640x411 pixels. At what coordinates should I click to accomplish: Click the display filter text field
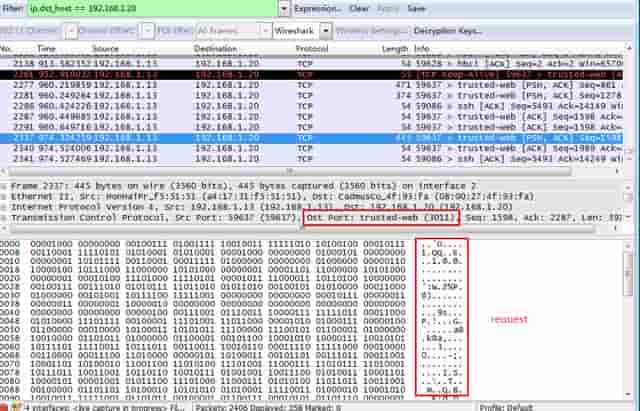tap(153, 9)
